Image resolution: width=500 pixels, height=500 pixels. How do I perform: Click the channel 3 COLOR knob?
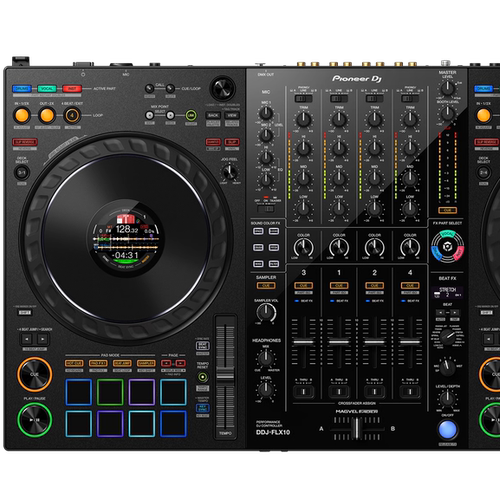pos(303,248)
